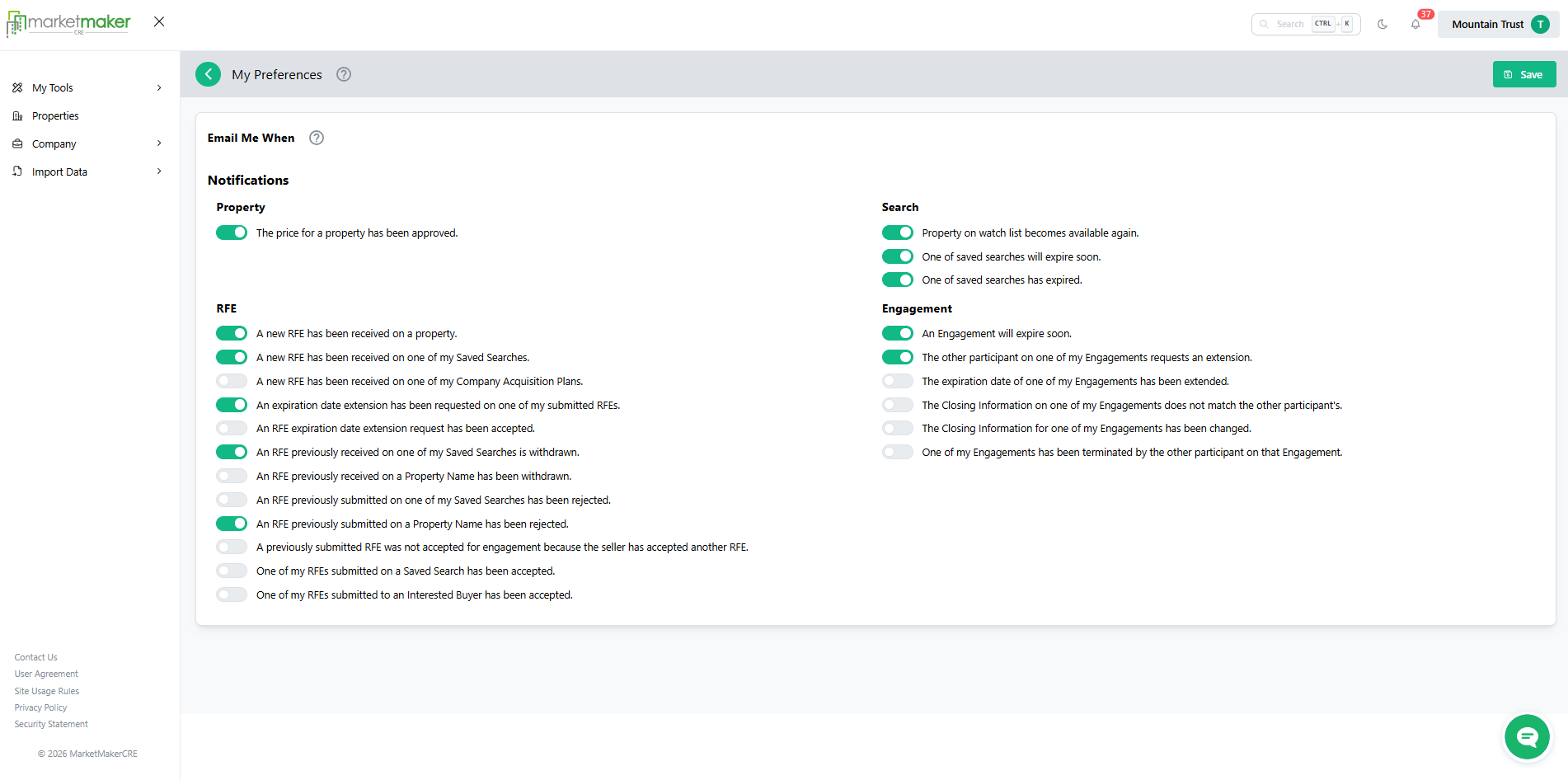Image resolution: width=1568 pixels, height=780 pixels.
Task: Click the MarketMaker logo
Action: 69,23
